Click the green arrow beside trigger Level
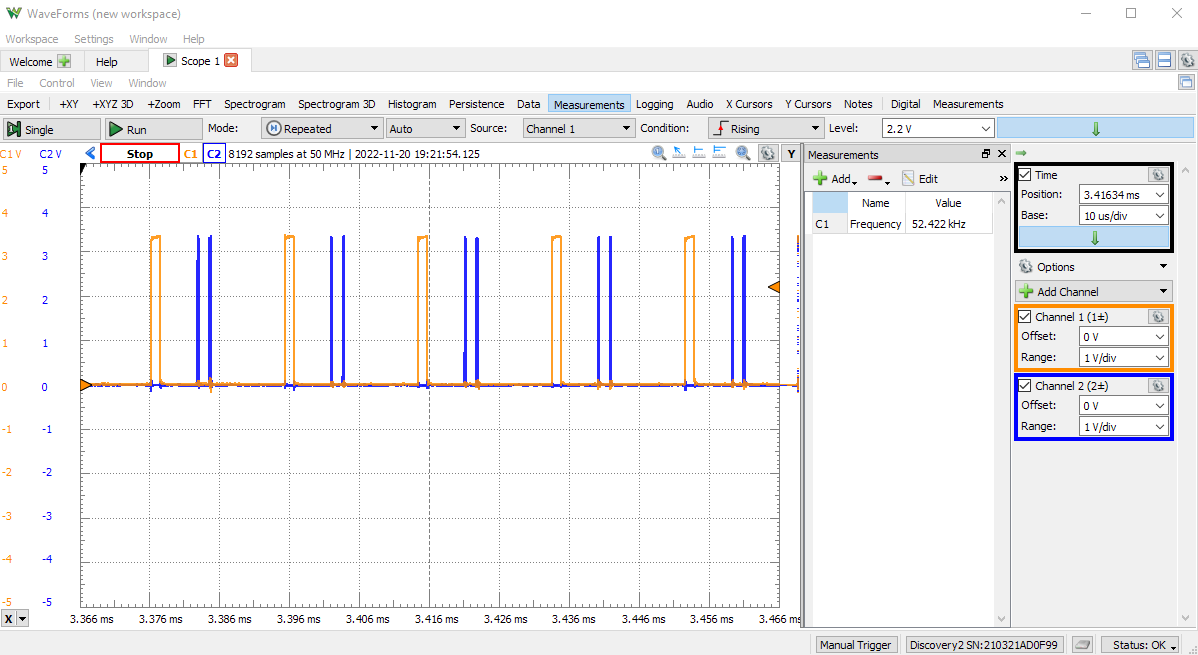The height and width of the screenshot is (655, 1198). (x=1095, y=128)
